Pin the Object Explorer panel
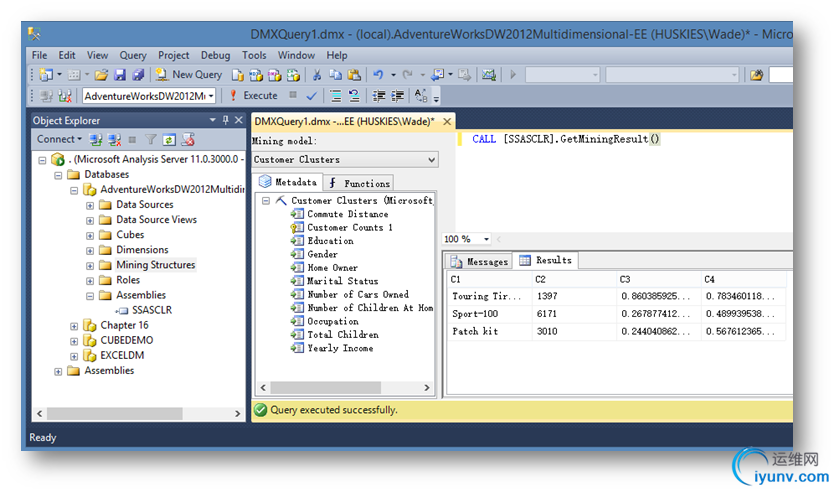 pos(225,120)
